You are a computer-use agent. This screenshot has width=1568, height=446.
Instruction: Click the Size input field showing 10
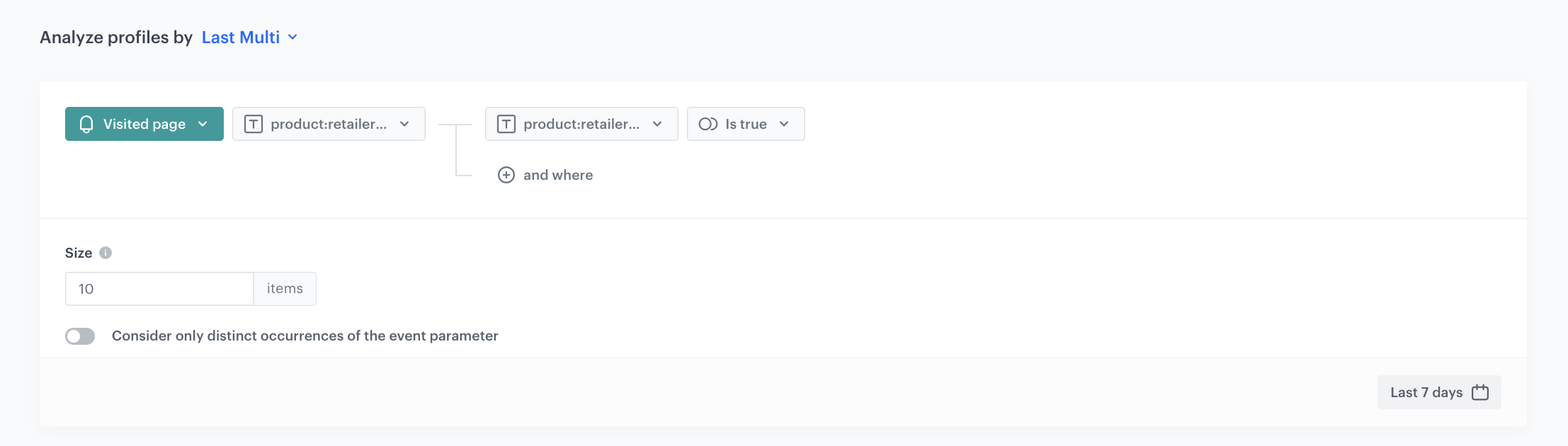click(159, 289)
